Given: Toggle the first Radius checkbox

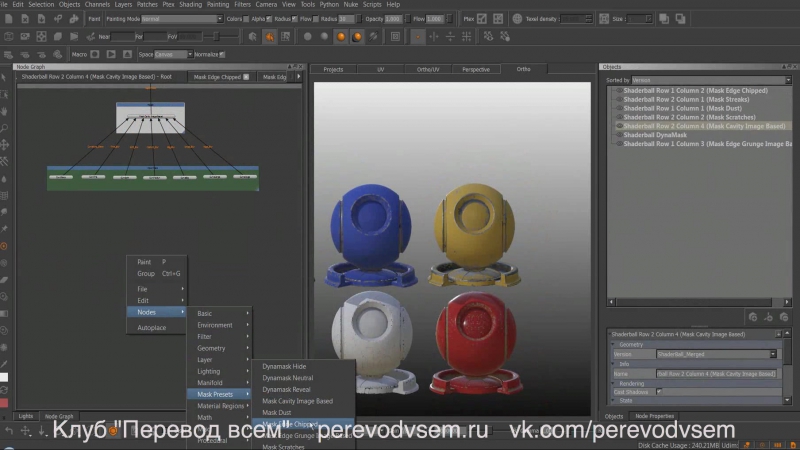Looking at the screenshot, I should tap(294, 19).
